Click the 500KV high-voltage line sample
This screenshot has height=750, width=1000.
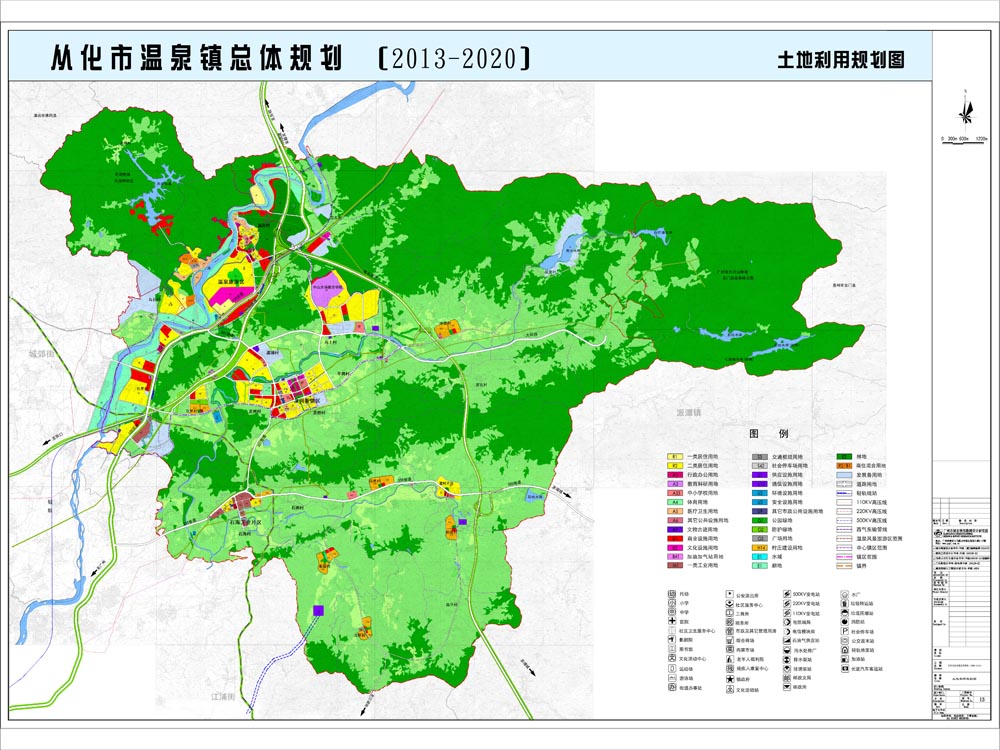pos(844,520)
